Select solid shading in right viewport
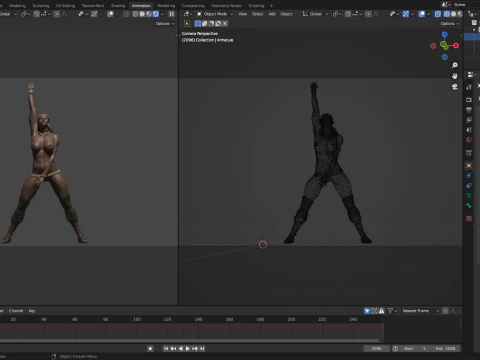 (x=453, y=14)
